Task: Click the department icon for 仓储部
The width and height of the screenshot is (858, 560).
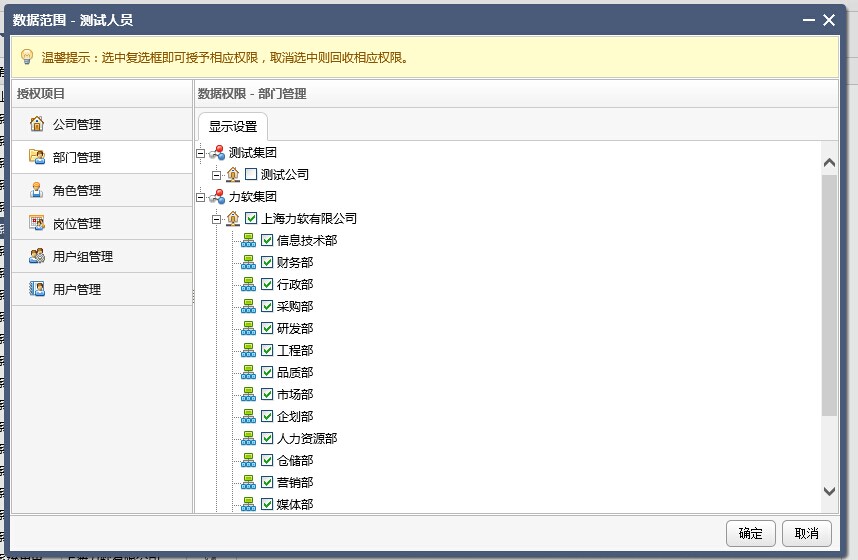Action: point(248,460)
